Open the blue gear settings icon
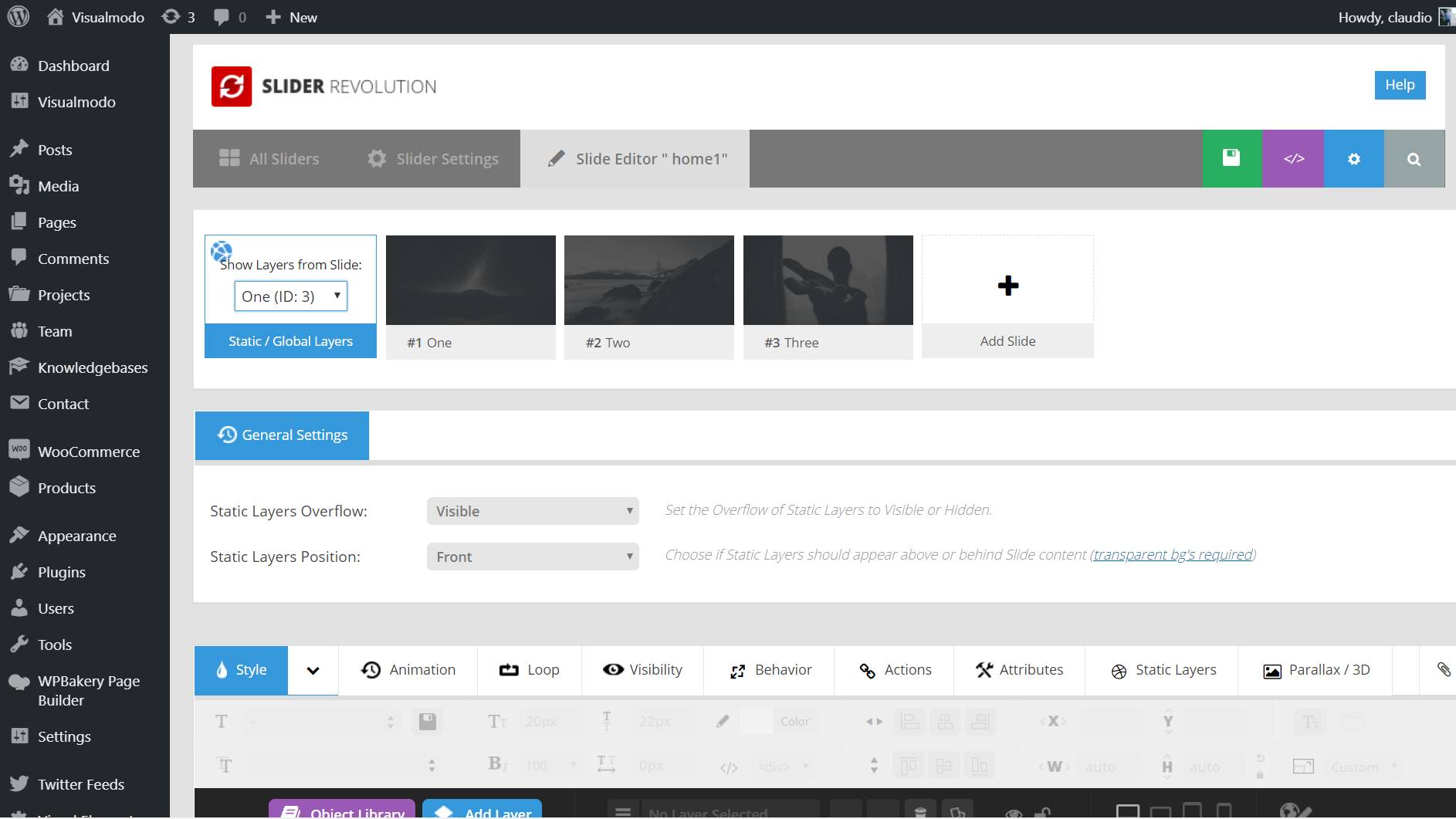This screenshot has height=819, width=1456. click(x=1353, y=158)
